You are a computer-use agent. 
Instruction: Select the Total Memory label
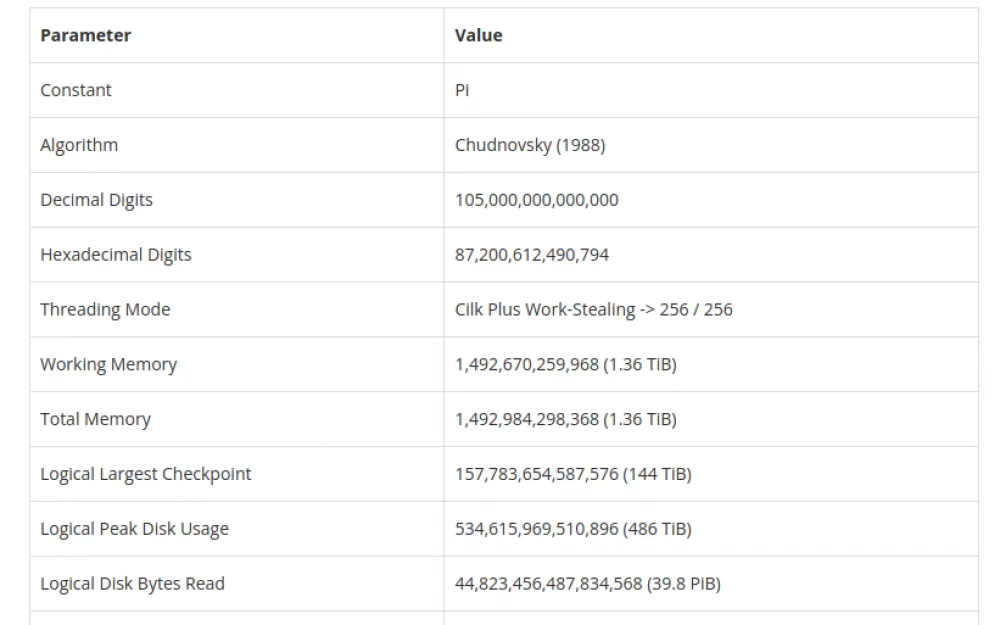tap(96, 420)
